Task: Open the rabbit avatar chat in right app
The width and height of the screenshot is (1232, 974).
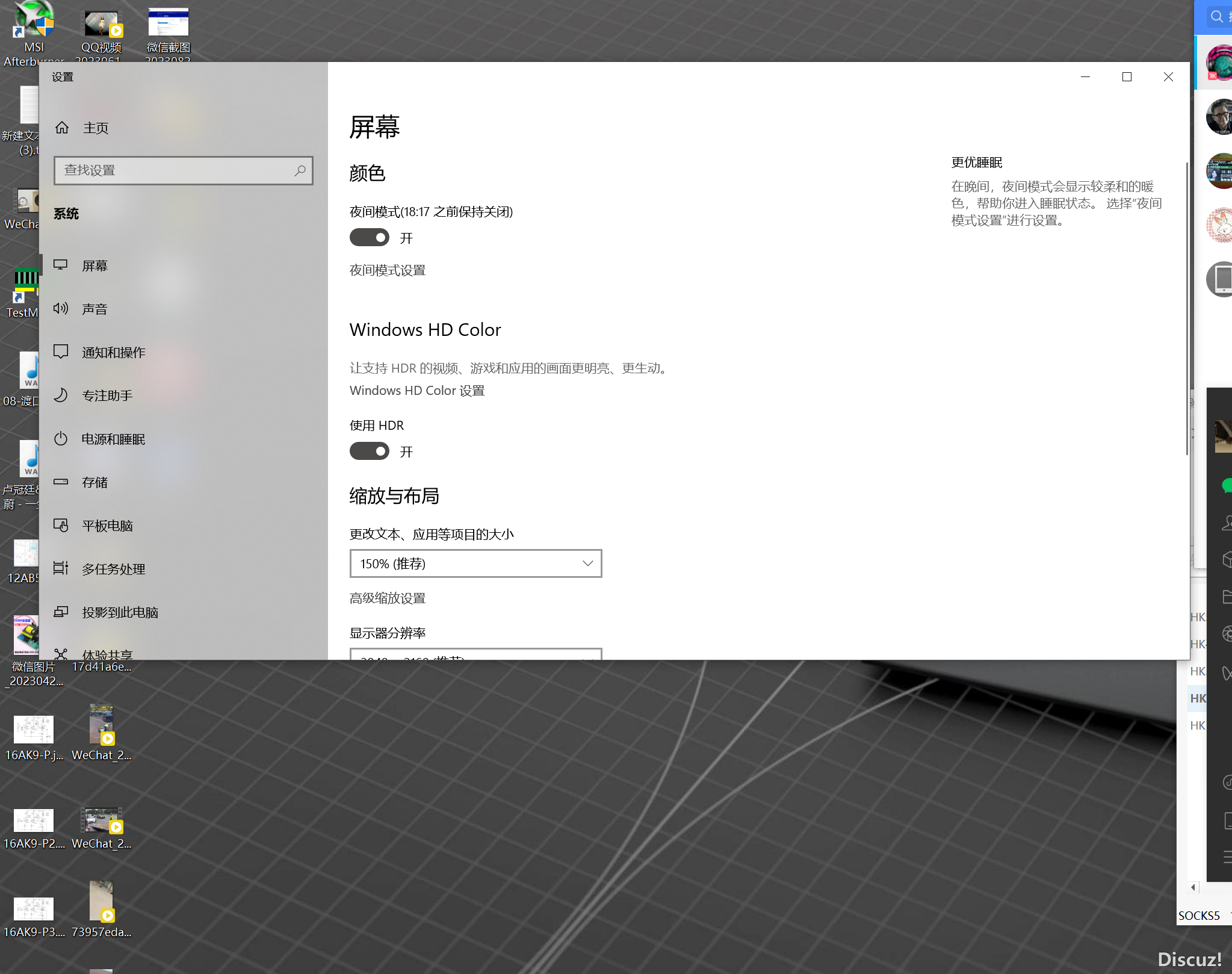Action: tap(1219, 225)
